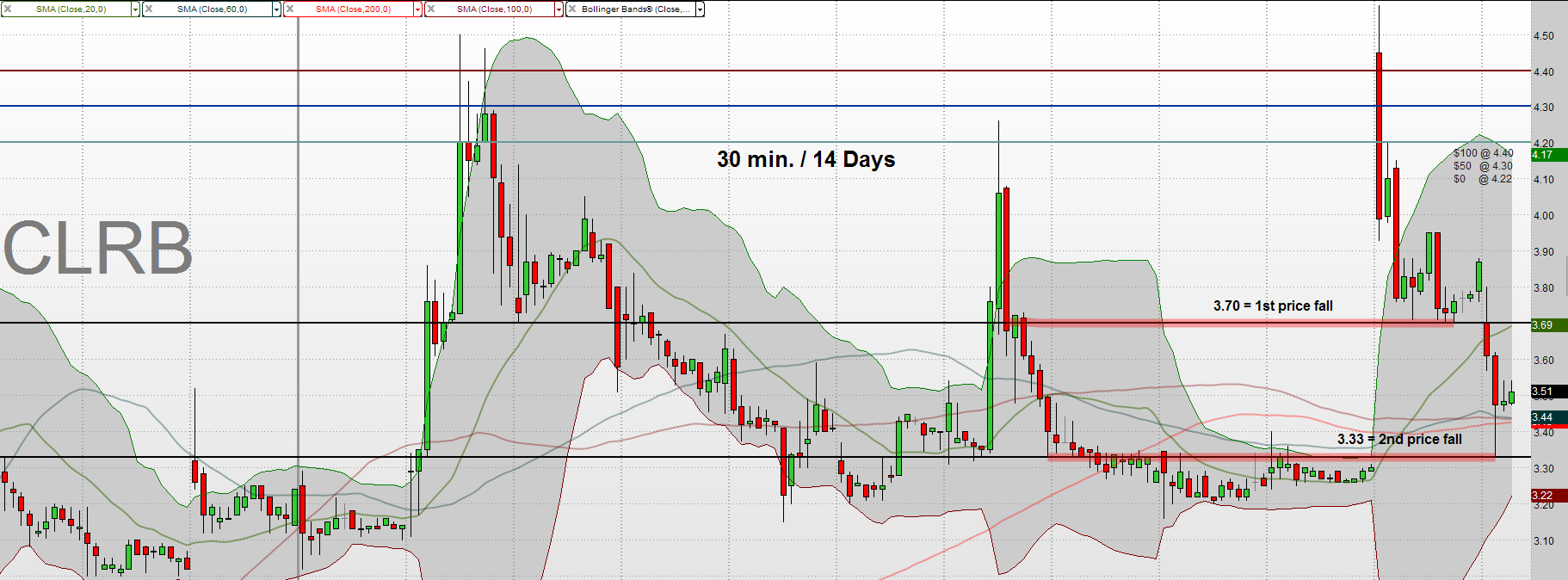1568x580 pixels.
Task: Remove the SMA (Close,100,0) indicator
Action: coord(431,9)
